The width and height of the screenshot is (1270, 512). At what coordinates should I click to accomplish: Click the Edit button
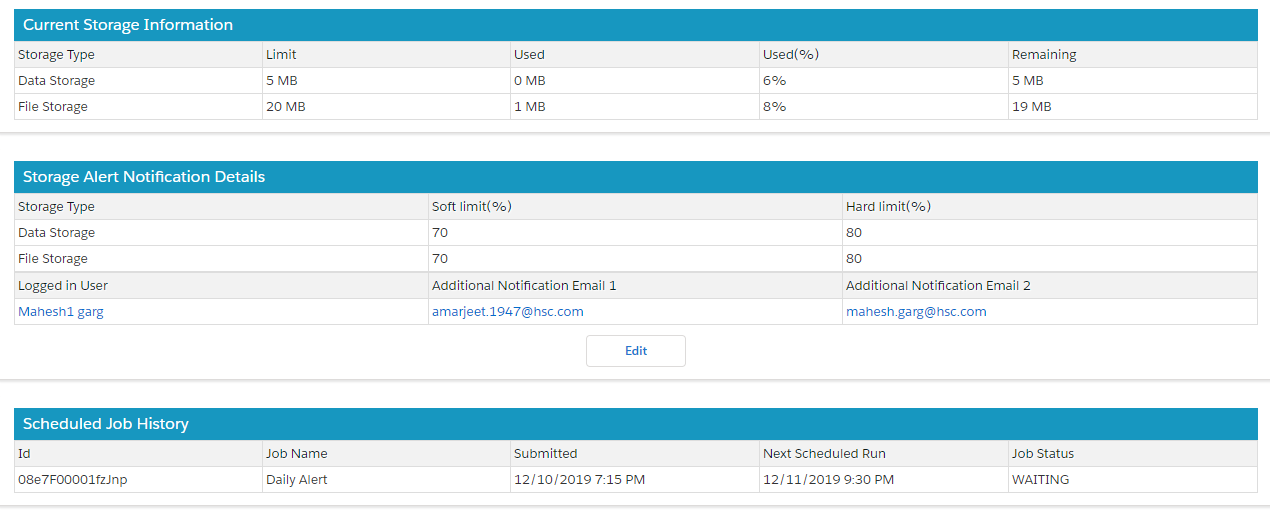(x=635, y=351)
